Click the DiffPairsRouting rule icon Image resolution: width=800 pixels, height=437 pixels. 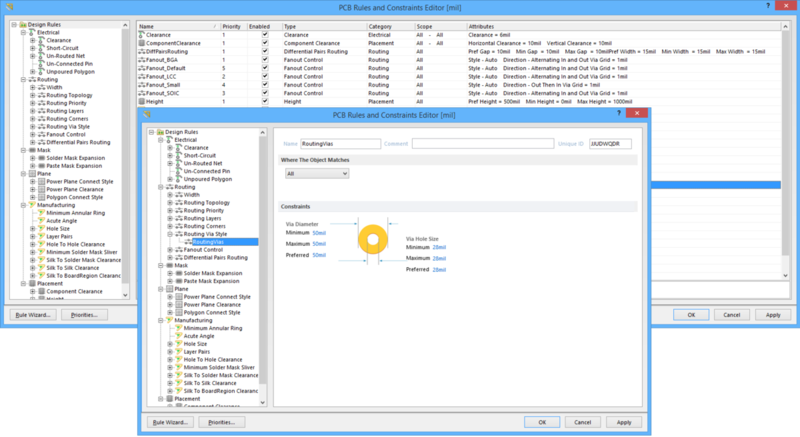click(x=140, y=52)
